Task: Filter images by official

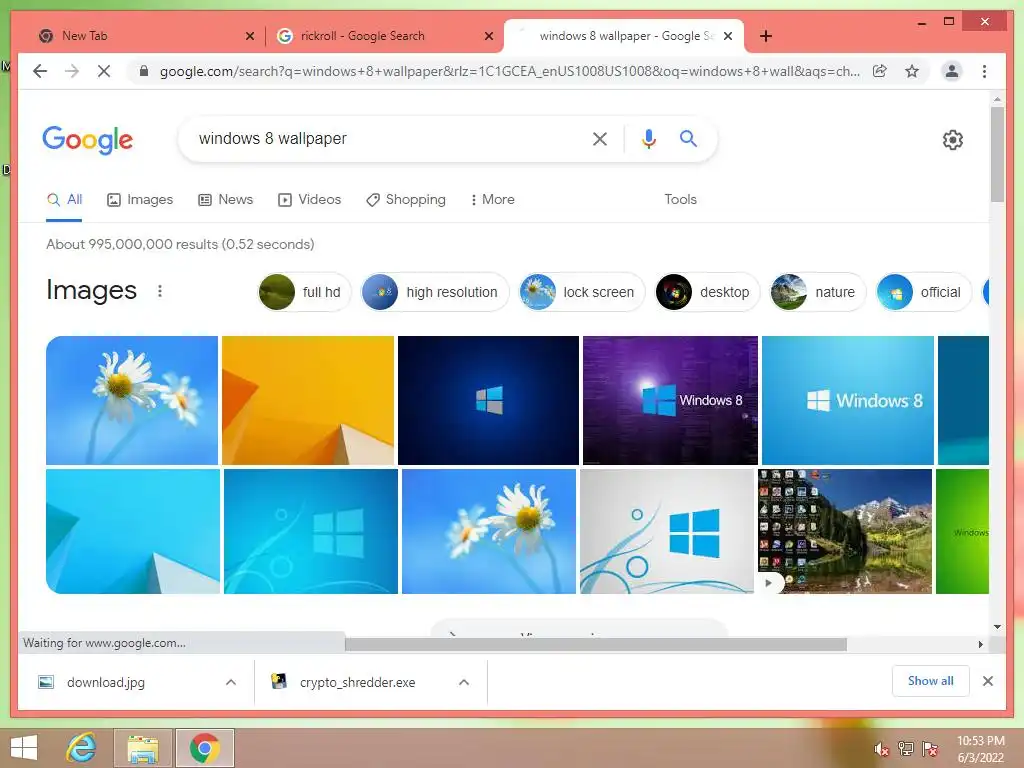Action: 923,292
